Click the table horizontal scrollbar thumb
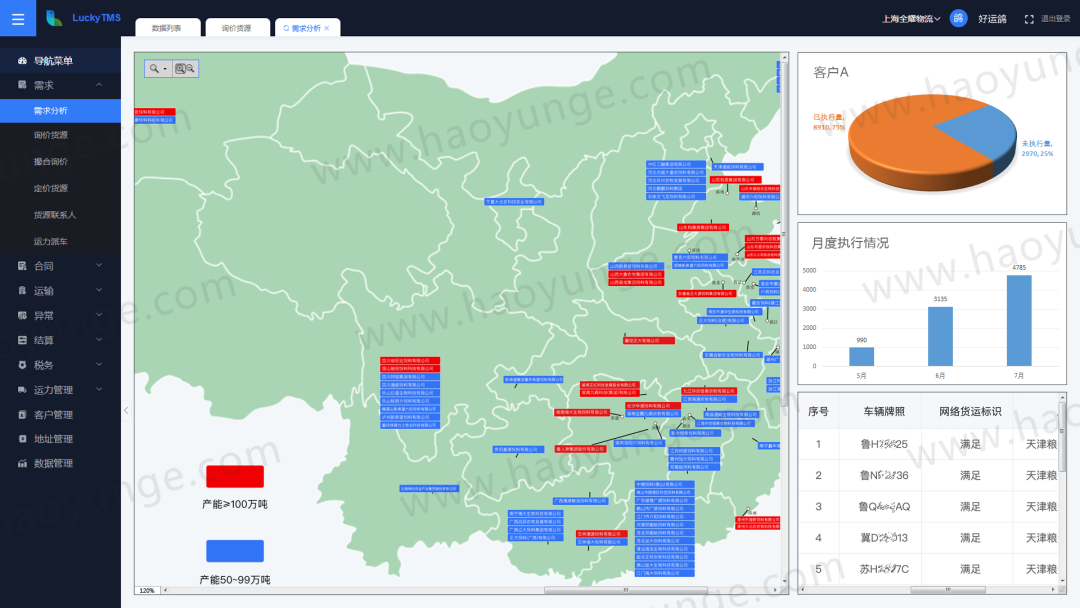1080x608 pixels. point(948,589)
